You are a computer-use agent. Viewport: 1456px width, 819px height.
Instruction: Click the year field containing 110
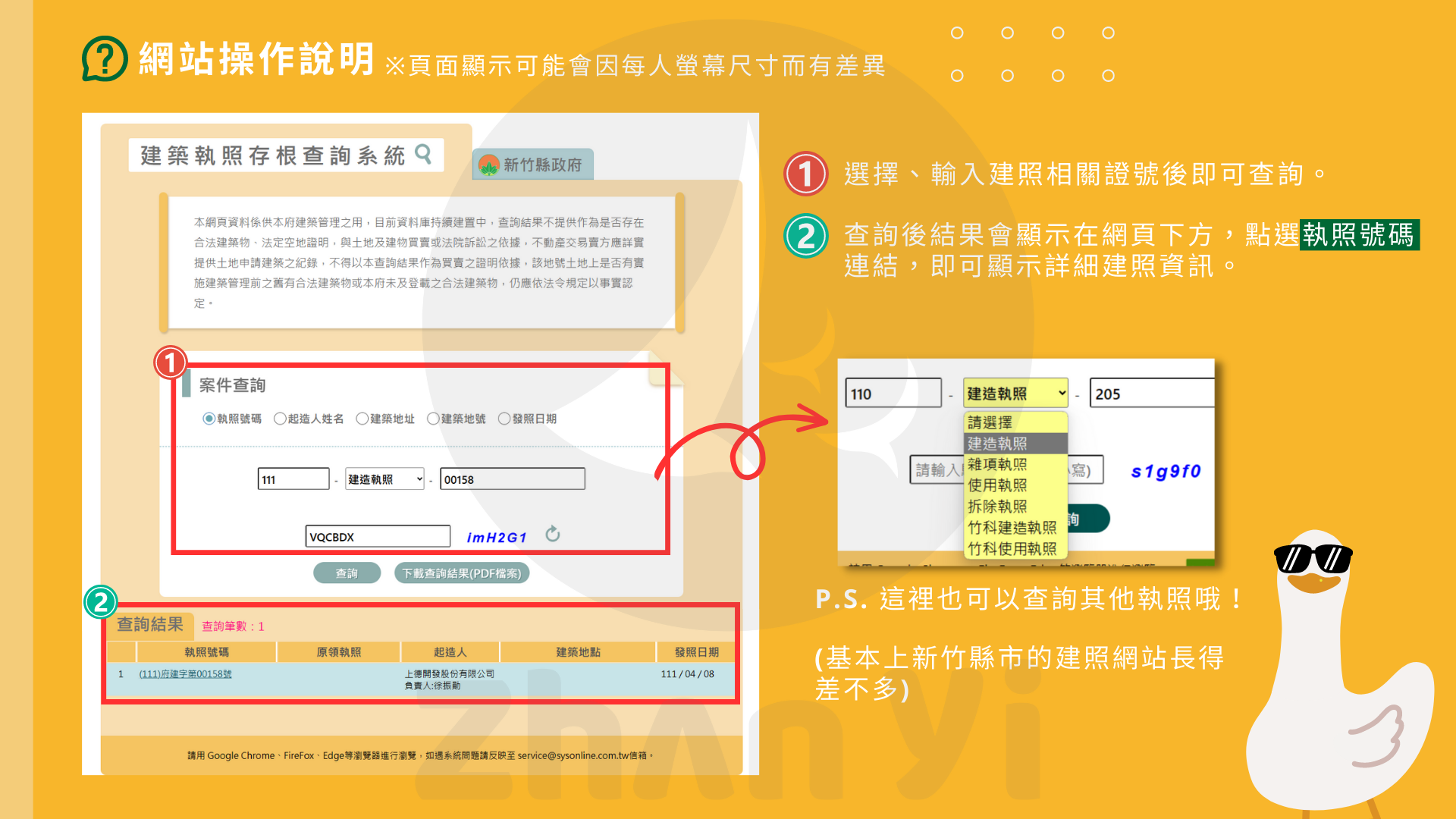pyautogui.click(x=893, y=394)
